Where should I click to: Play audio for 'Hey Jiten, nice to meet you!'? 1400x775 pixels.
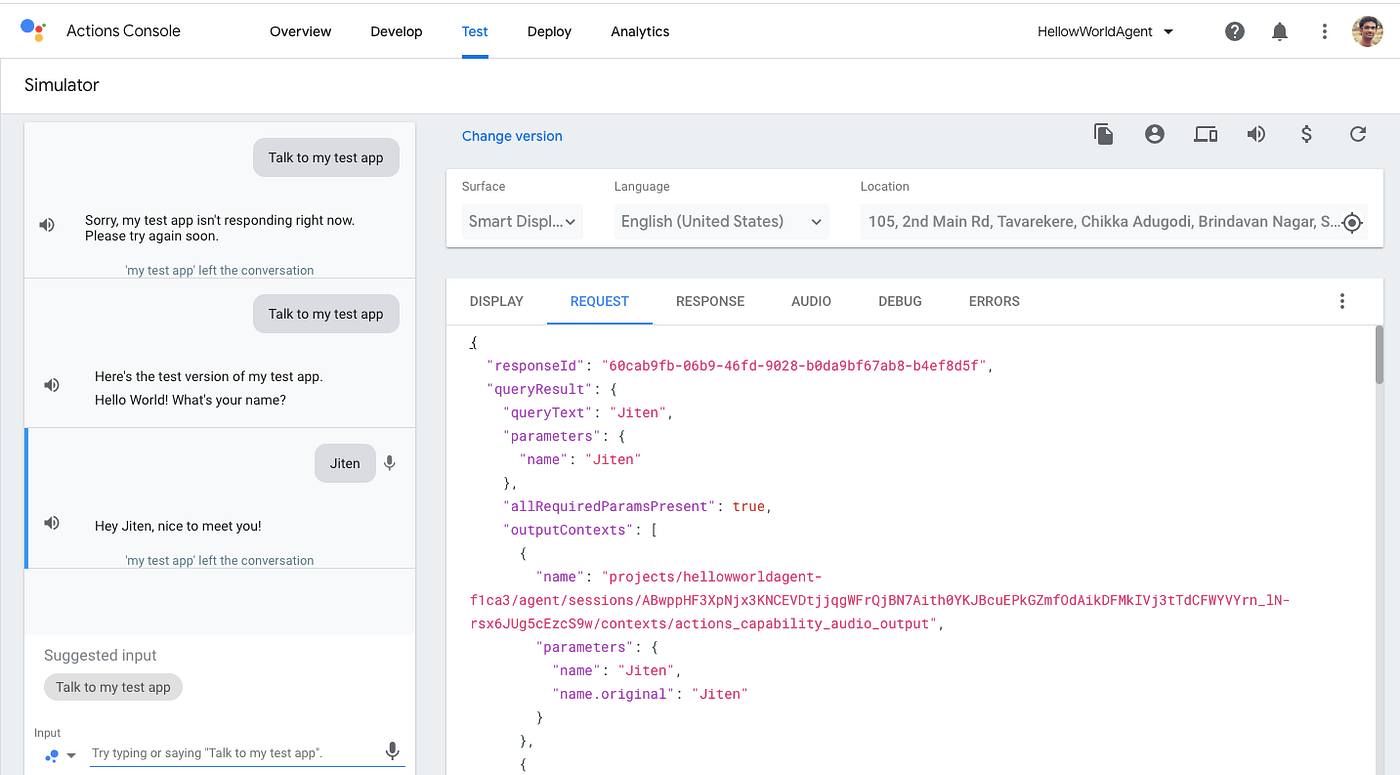(52, 523)
